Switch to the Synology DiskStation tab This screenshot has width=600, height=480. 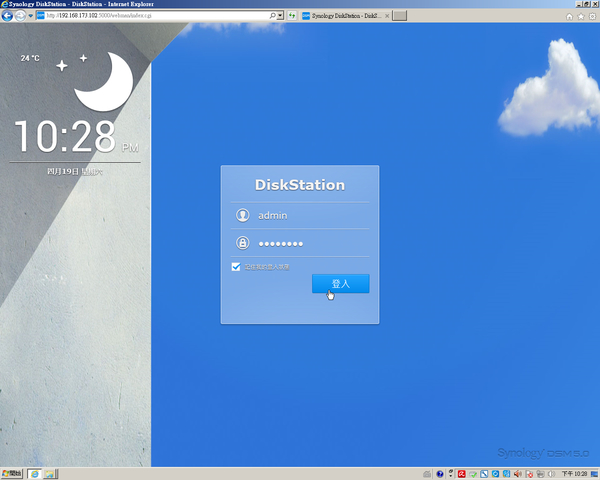tap(345, 17)
